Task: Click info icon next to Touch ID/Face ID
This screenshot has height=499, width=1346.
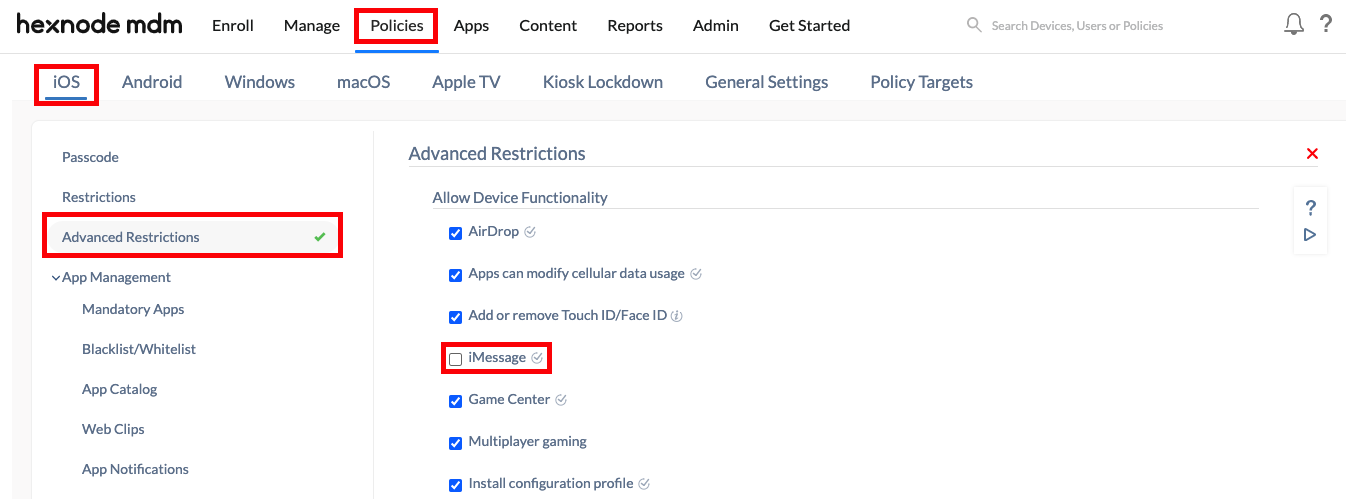Action: (677, 316)
